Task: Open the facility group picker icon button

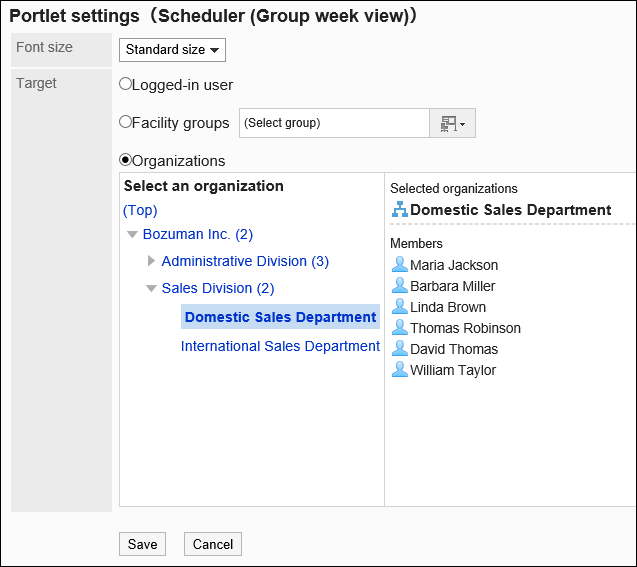Action: point(452,123)
